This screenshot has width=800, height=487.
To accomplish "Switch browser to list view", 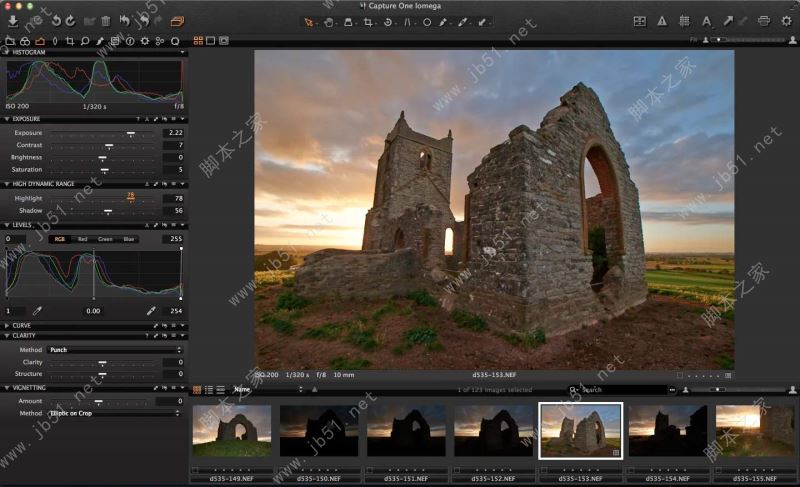I will tap(209, 390).
